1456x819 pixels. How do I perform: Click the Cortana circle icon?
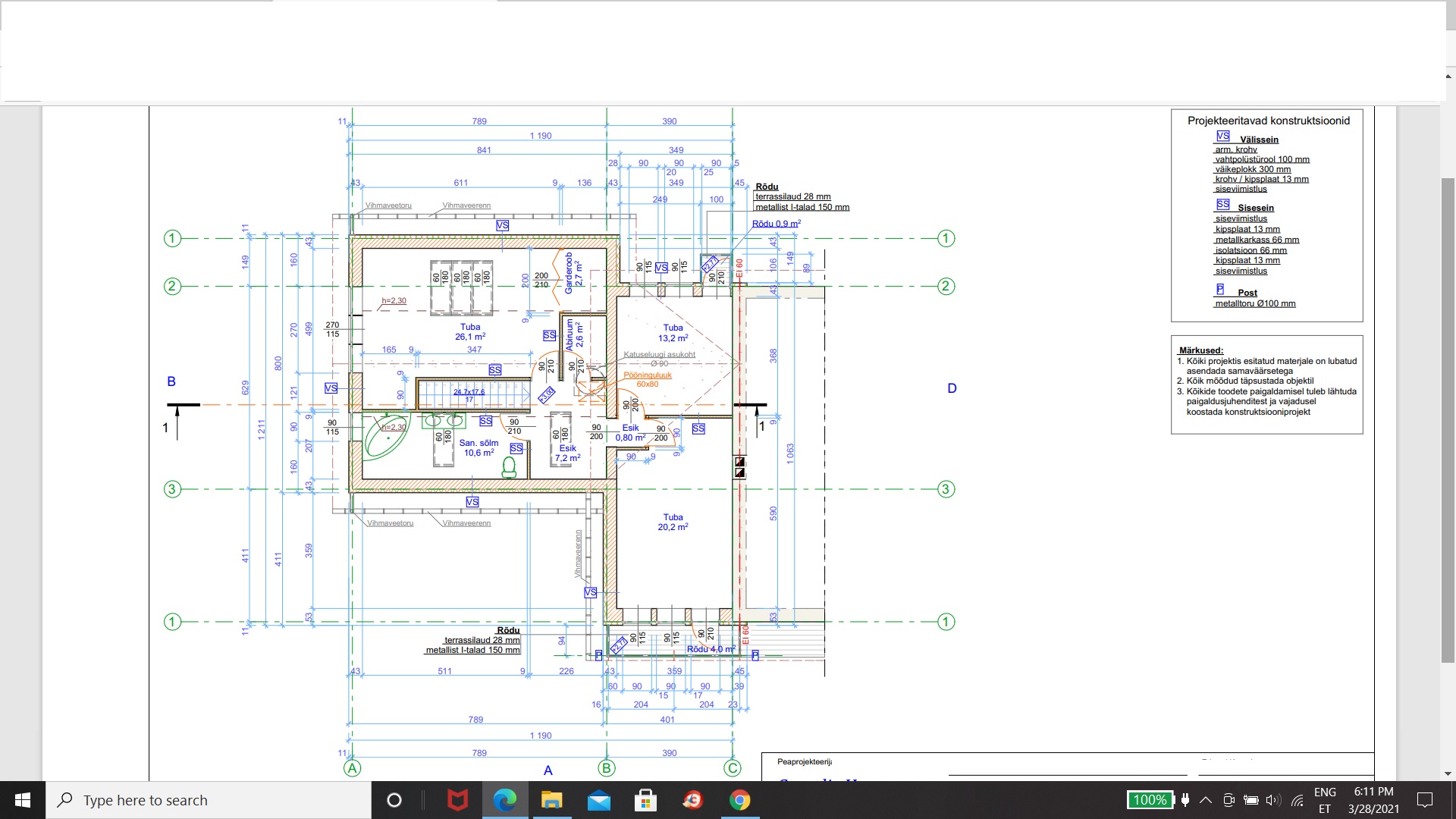tap(394, 800)
